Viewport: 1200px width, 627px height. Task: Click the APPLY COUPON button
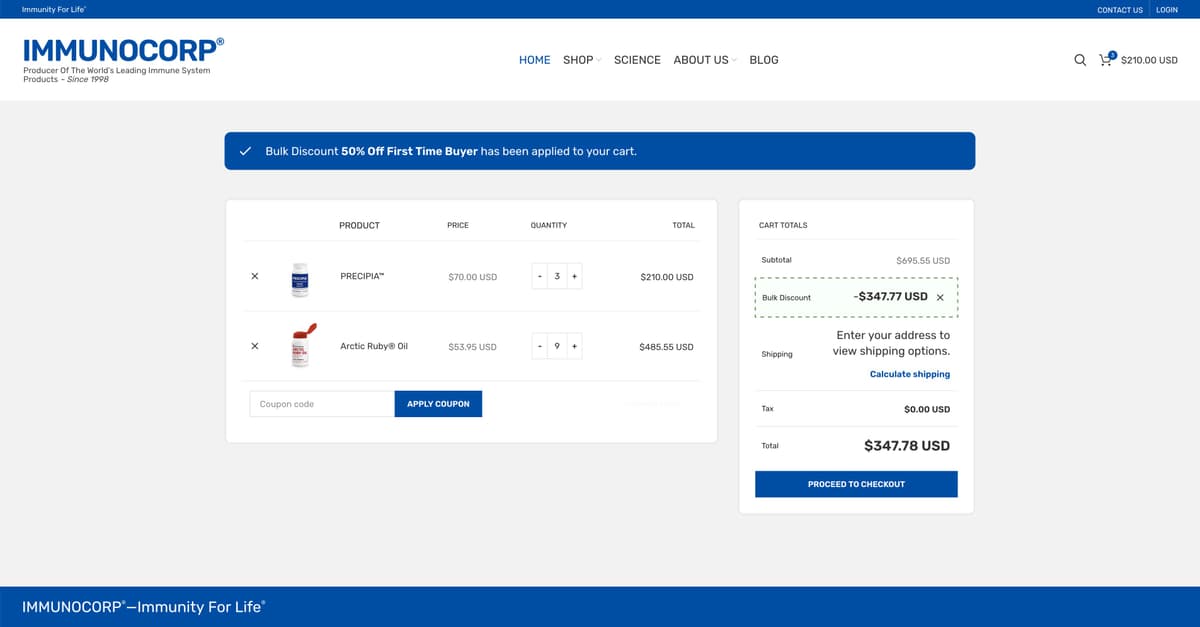click(x=438, y=404)
